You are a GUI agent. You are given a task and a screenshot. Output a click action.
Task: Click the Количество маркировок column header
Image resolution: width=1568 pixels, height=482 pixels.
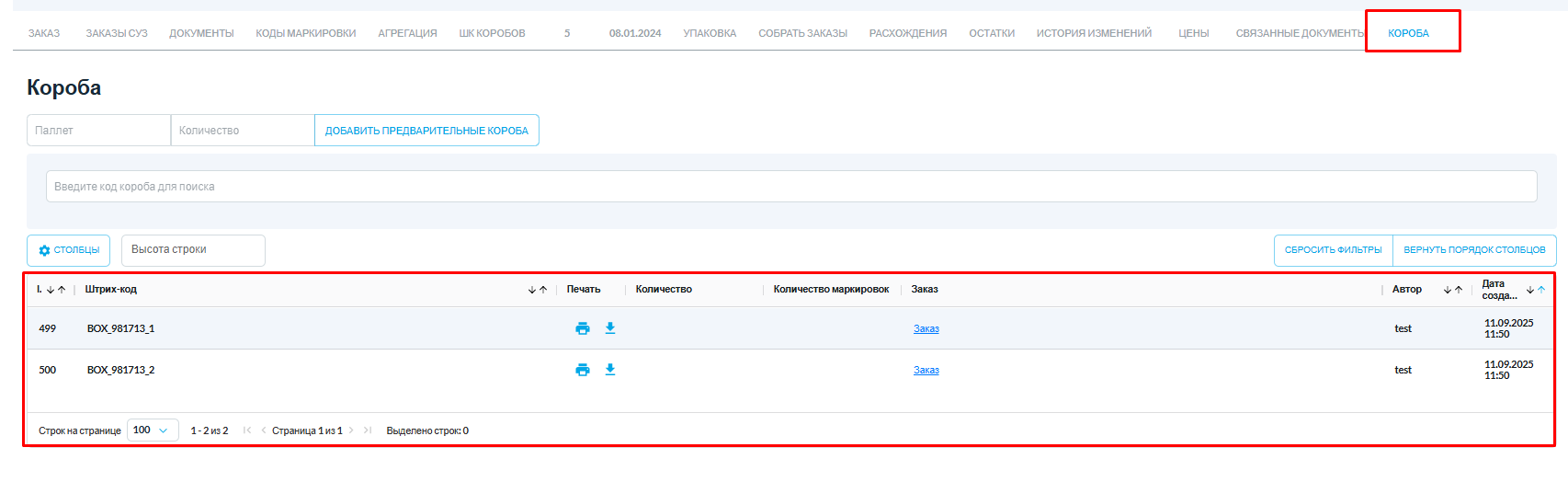click(x=831, y=290)
